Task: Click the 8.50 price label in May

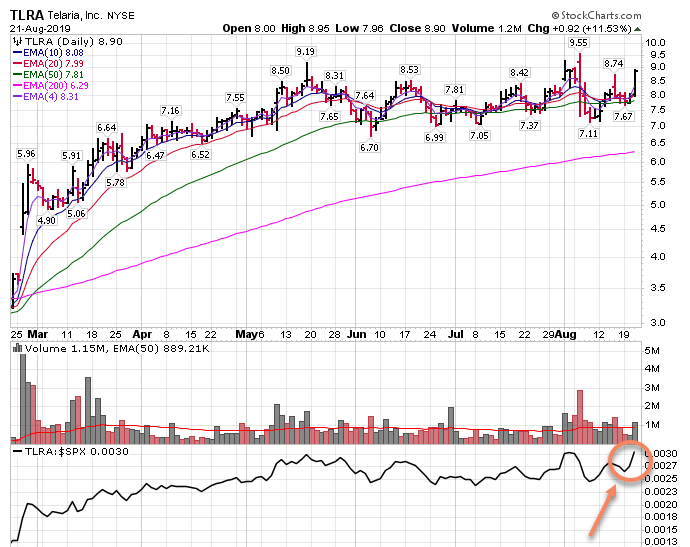Action: (280, 71)
